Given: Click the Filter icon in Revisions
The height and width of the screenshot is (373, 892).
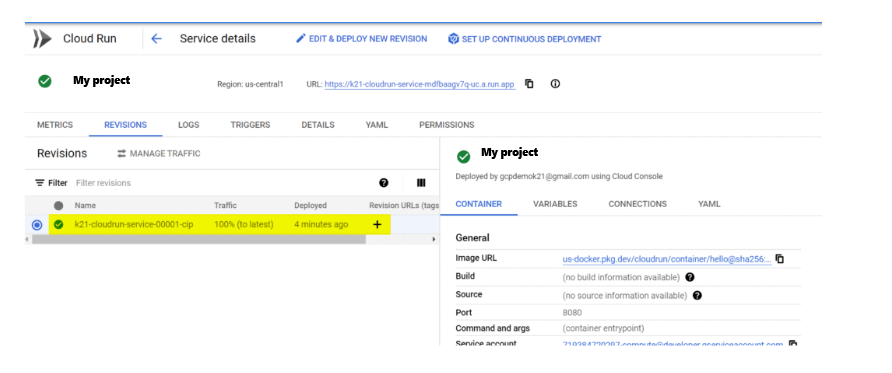Looking at the screenshot, I should click(39, 183).
